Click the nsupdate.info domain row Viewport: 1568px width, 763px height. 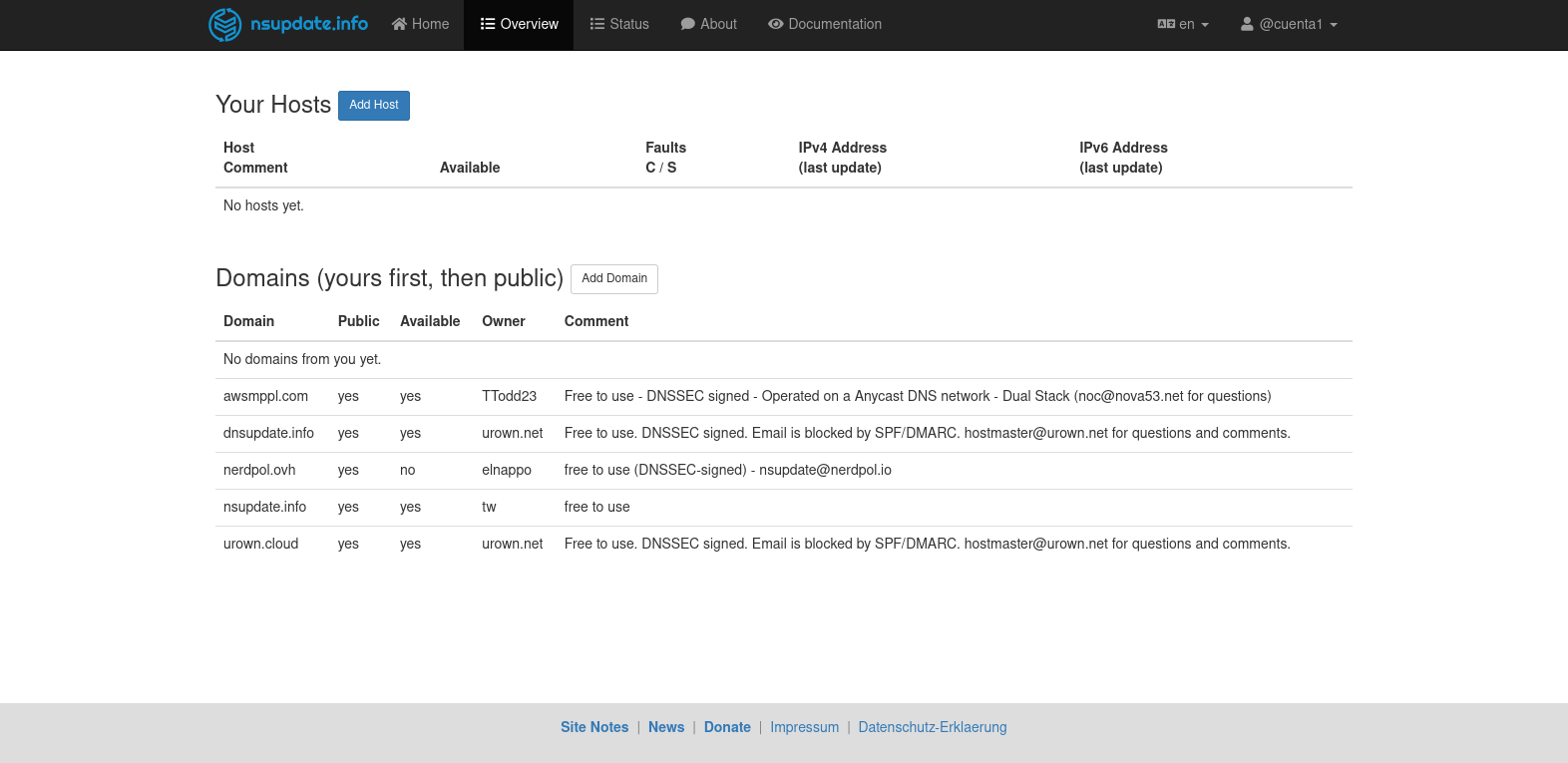click(x=265, y=507)
